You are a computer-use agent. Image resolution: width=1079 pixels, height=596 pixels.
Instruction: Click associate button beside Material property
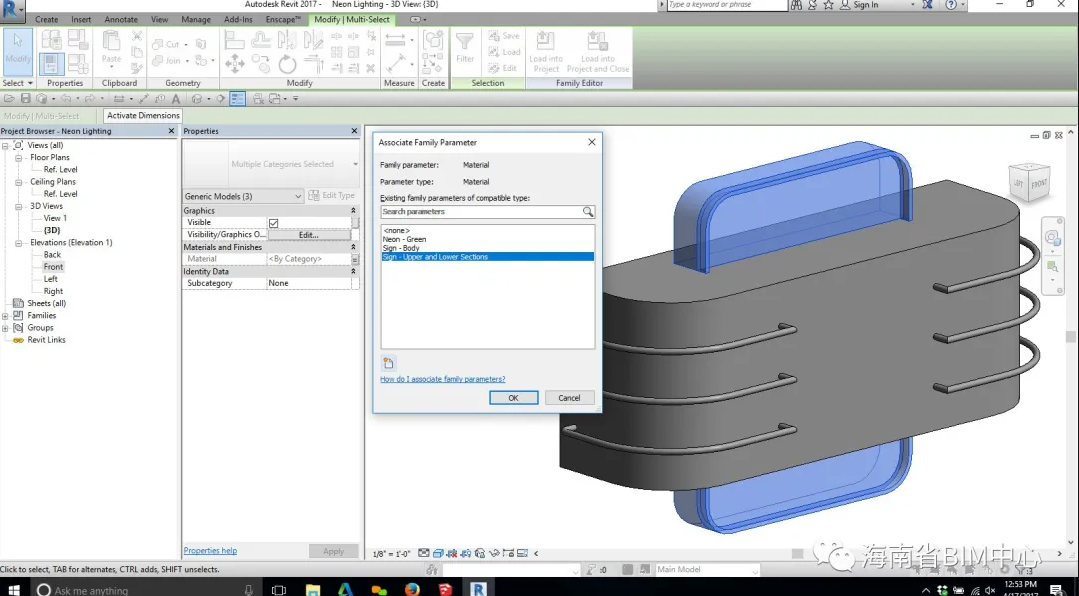(x=355, y=259)
